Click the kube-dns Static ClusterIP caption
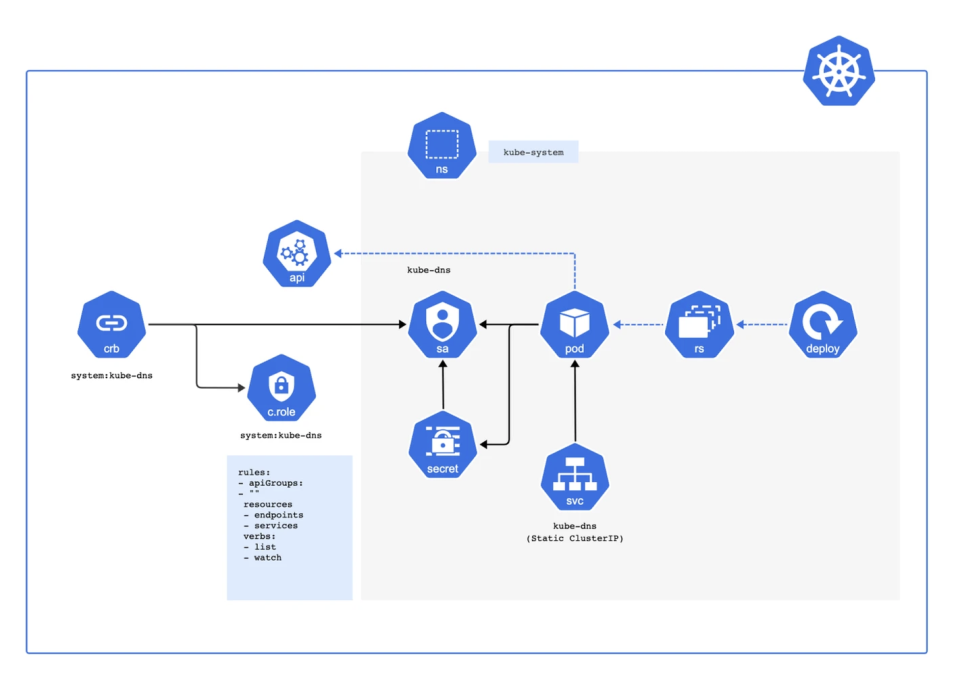The image size is (960, 675). pos(576,531)
